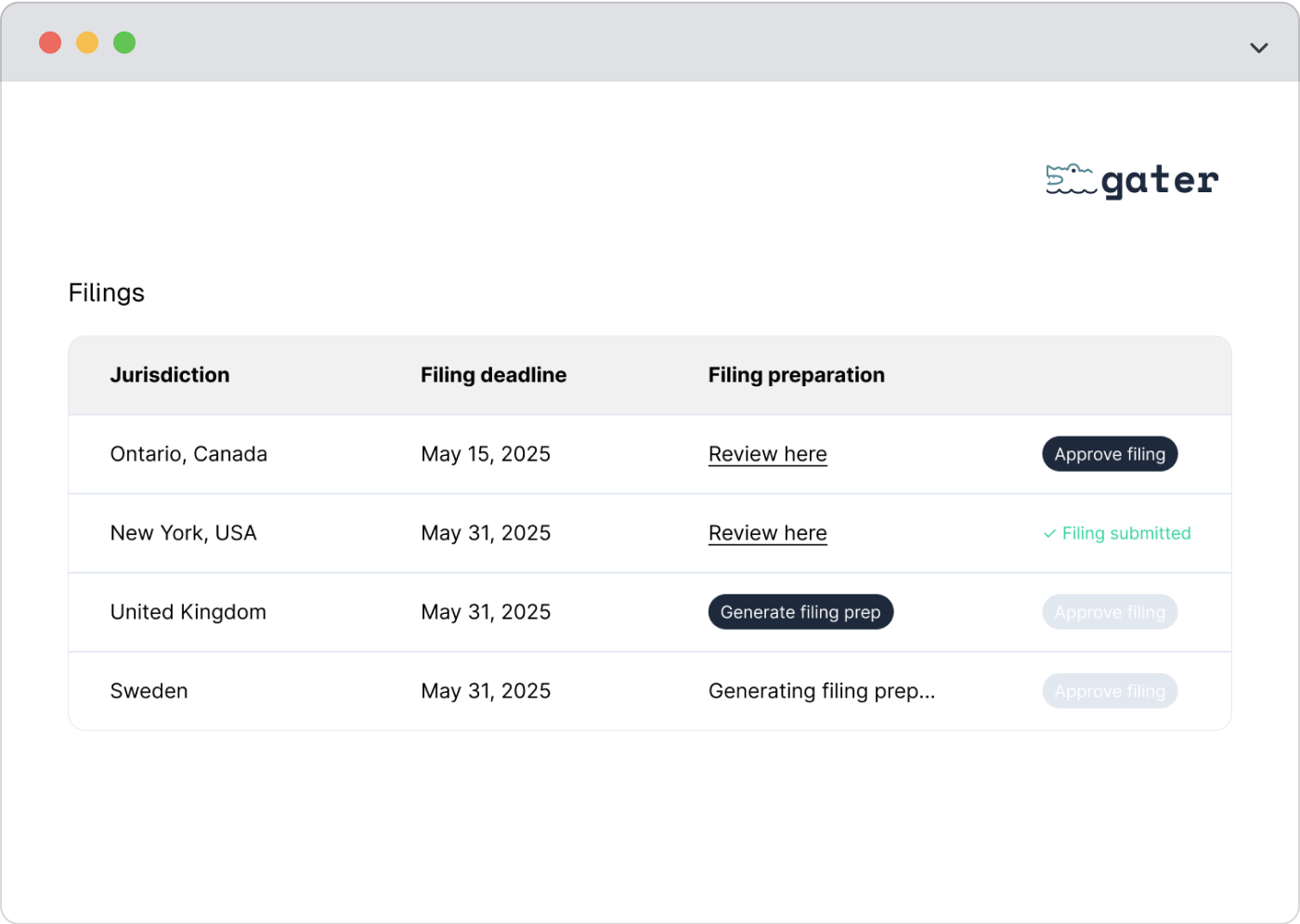
Task: Click the green checkmark beside Filing submitted
Action: pos(1049,534)
